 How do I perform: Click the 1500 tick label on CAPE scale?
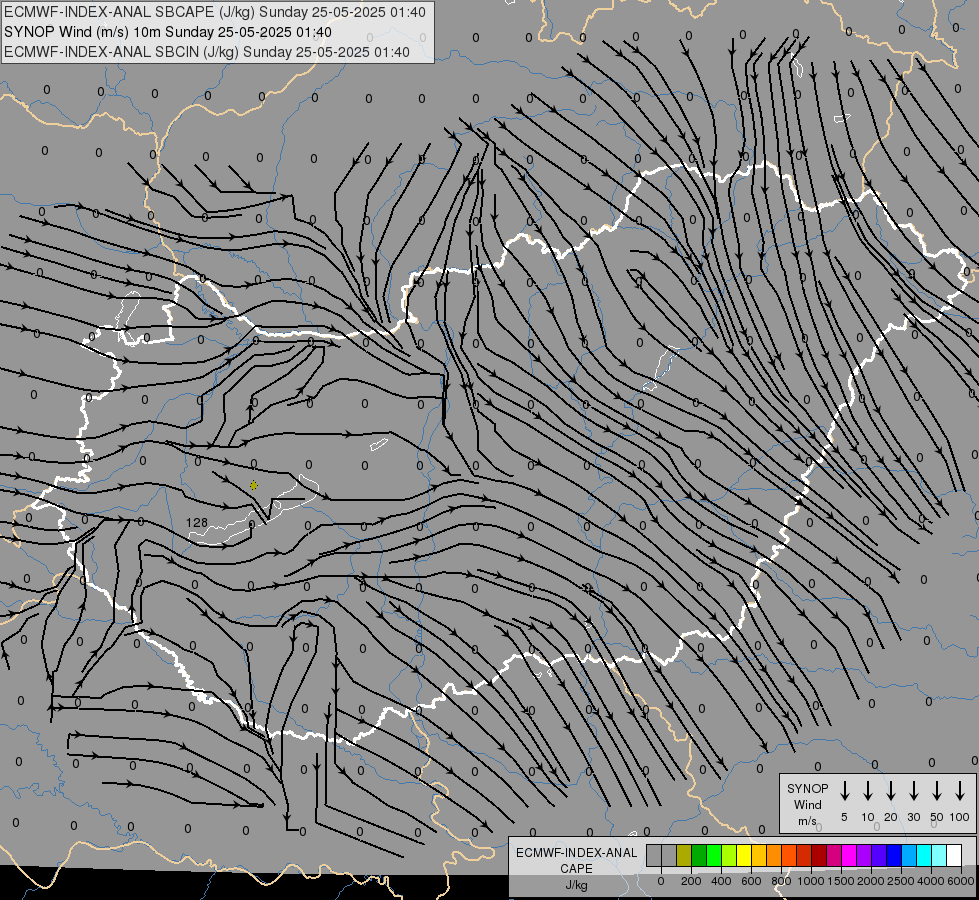[x=841, y=881]
